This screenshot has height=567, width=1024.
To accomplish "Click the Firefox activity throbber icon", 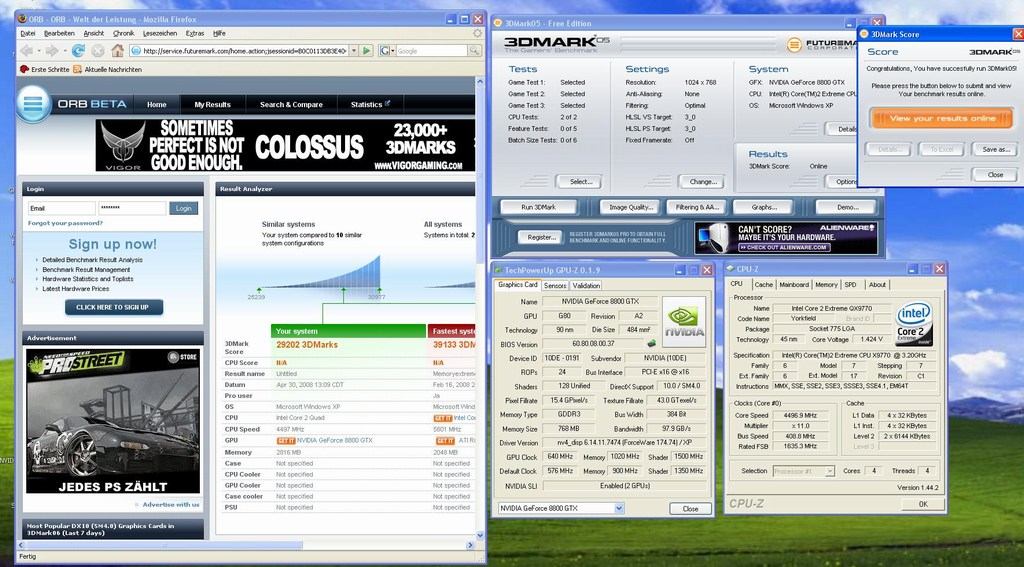I will [477, 33].
